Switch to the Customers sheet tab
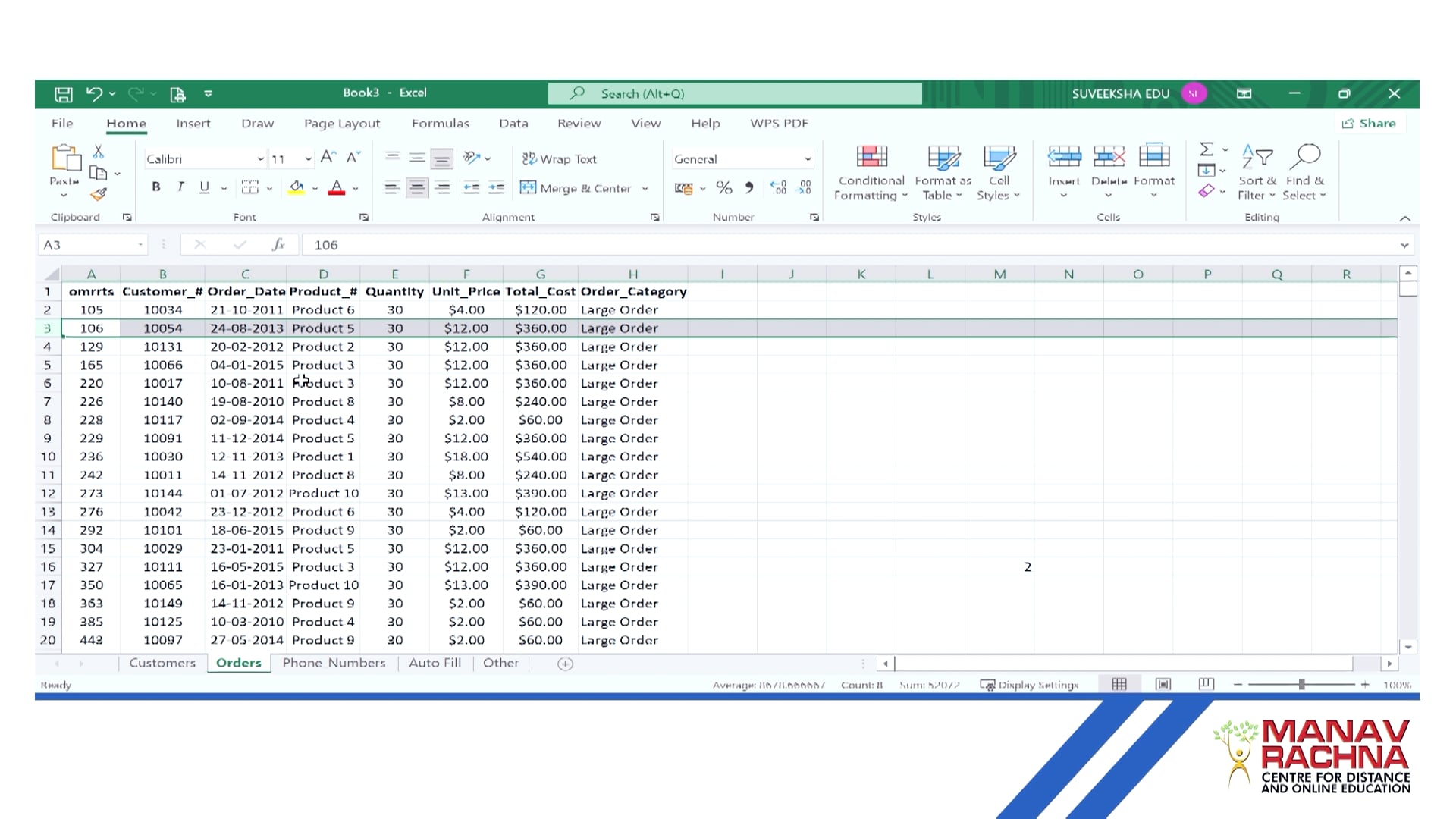This screenshot has height=819, width=1456. [162, 663]
